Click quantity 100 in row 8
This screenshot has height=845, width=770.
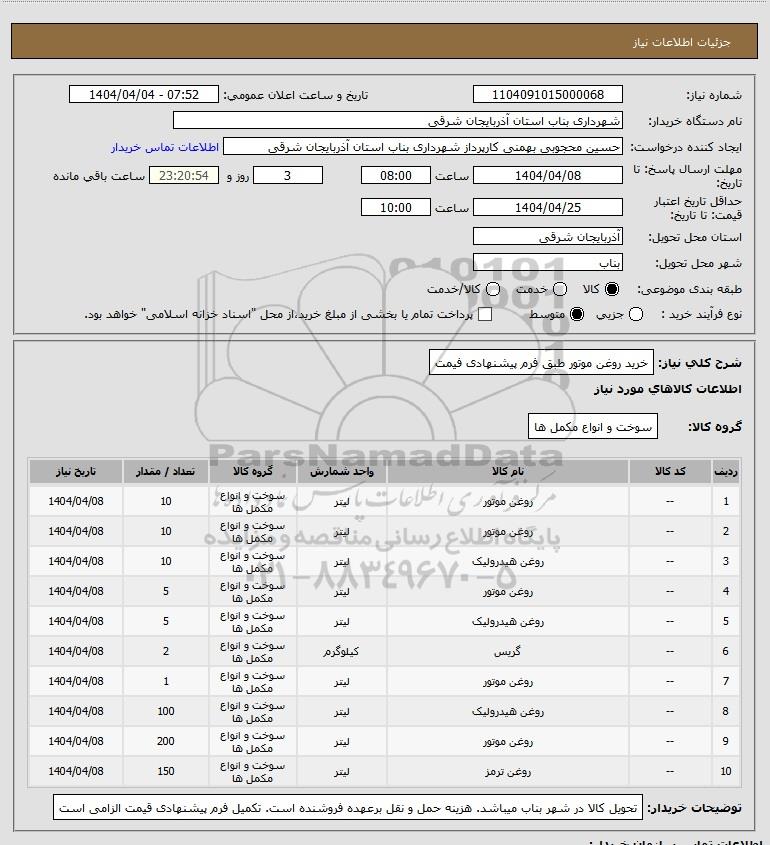coord(165,711)
